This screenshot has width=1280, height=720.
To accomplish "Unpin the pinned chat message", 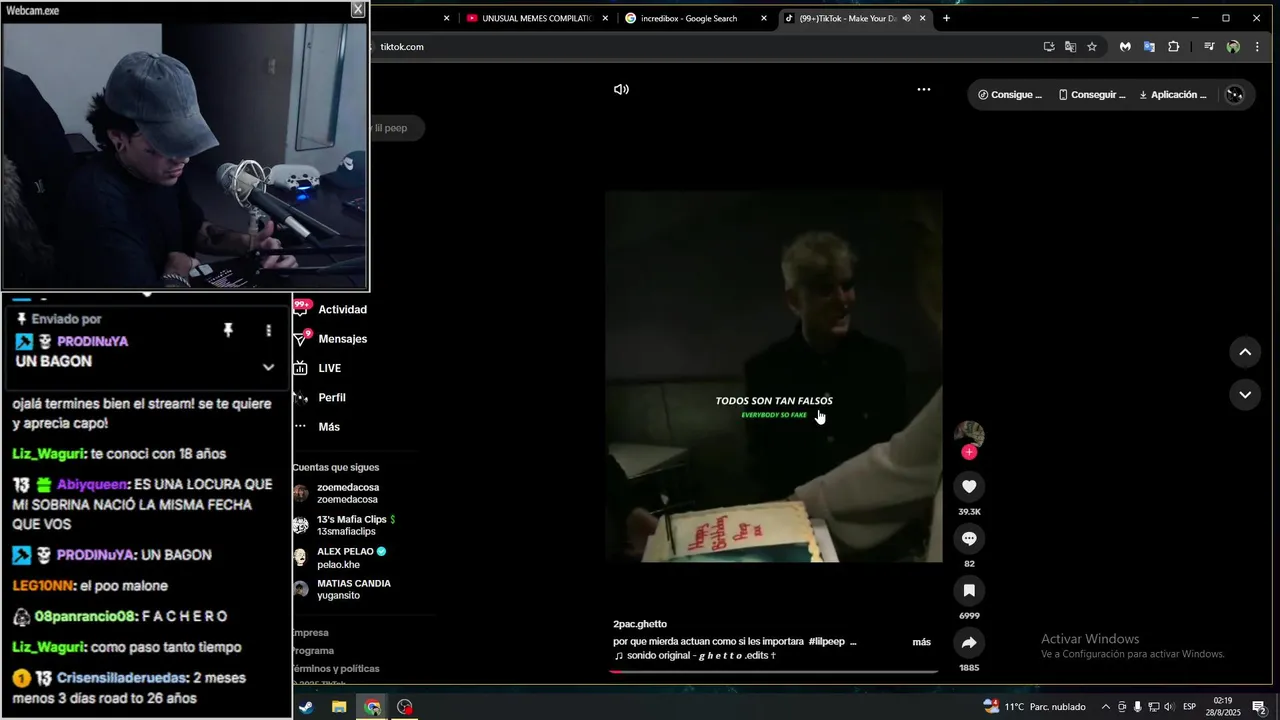I will click(x=228, y=330).
